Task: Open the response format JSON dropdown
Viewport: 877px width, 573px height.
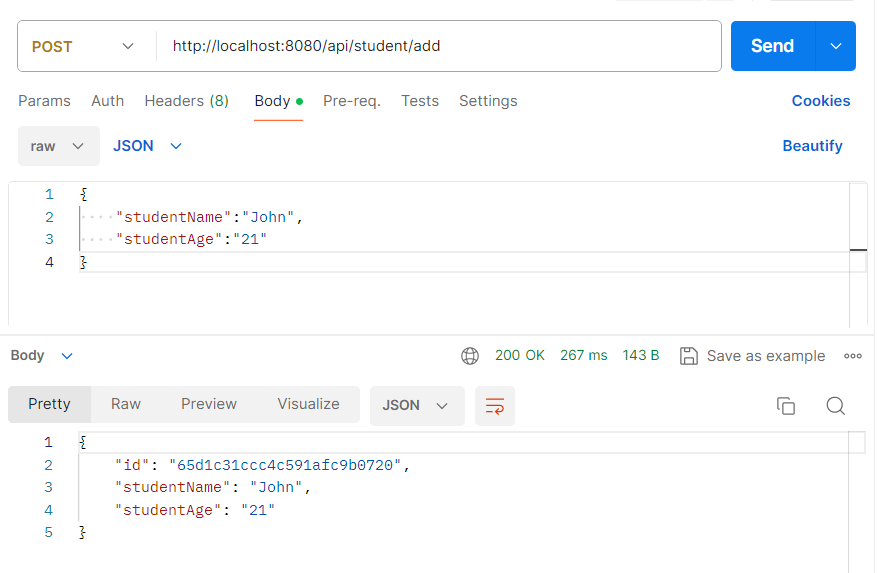Action: 416,405
